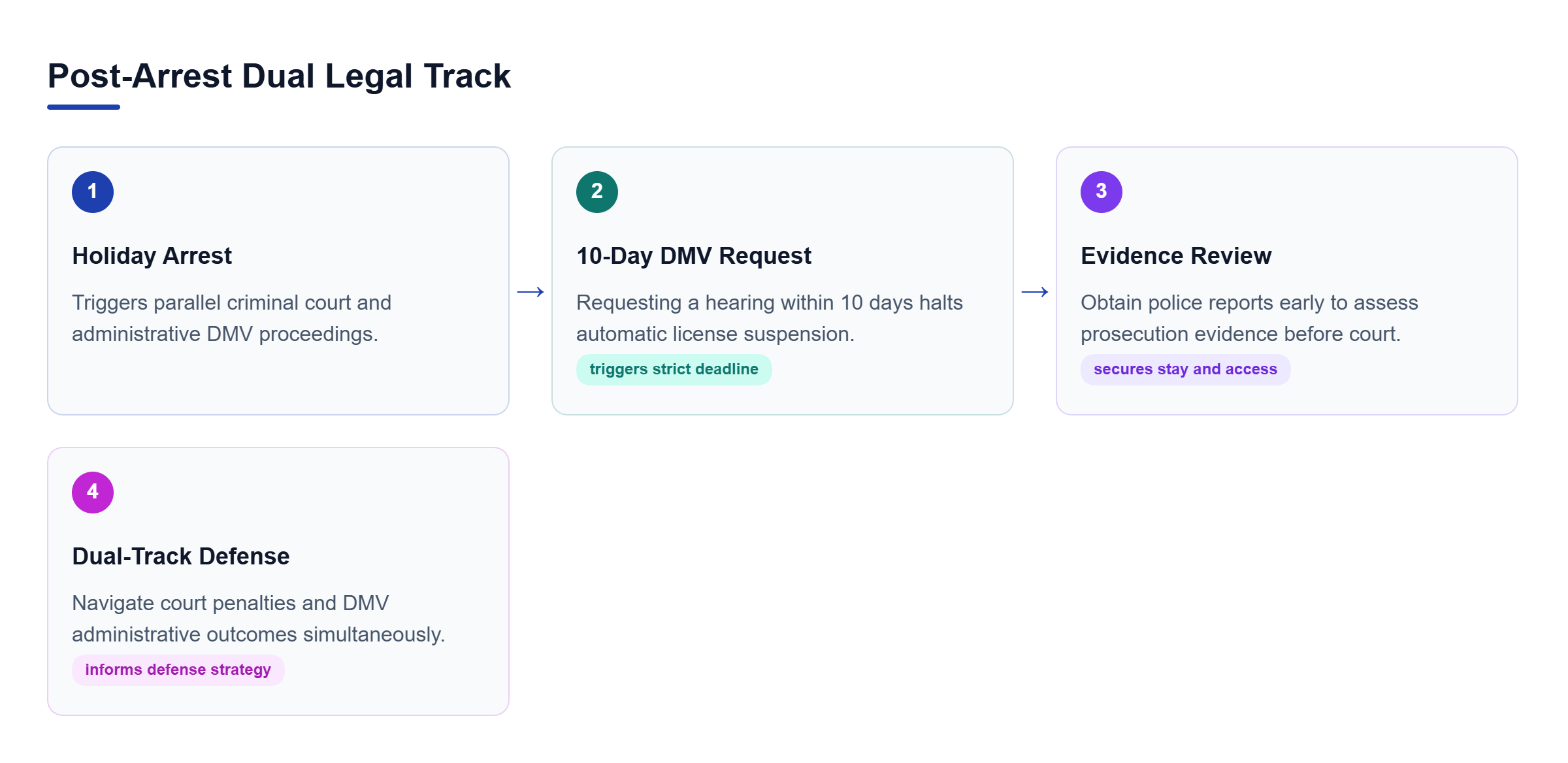This screenshot has height=763, width=1568.
Task: Click text 'Obtain police reports early to assess'
Action: pos(1249,303)
